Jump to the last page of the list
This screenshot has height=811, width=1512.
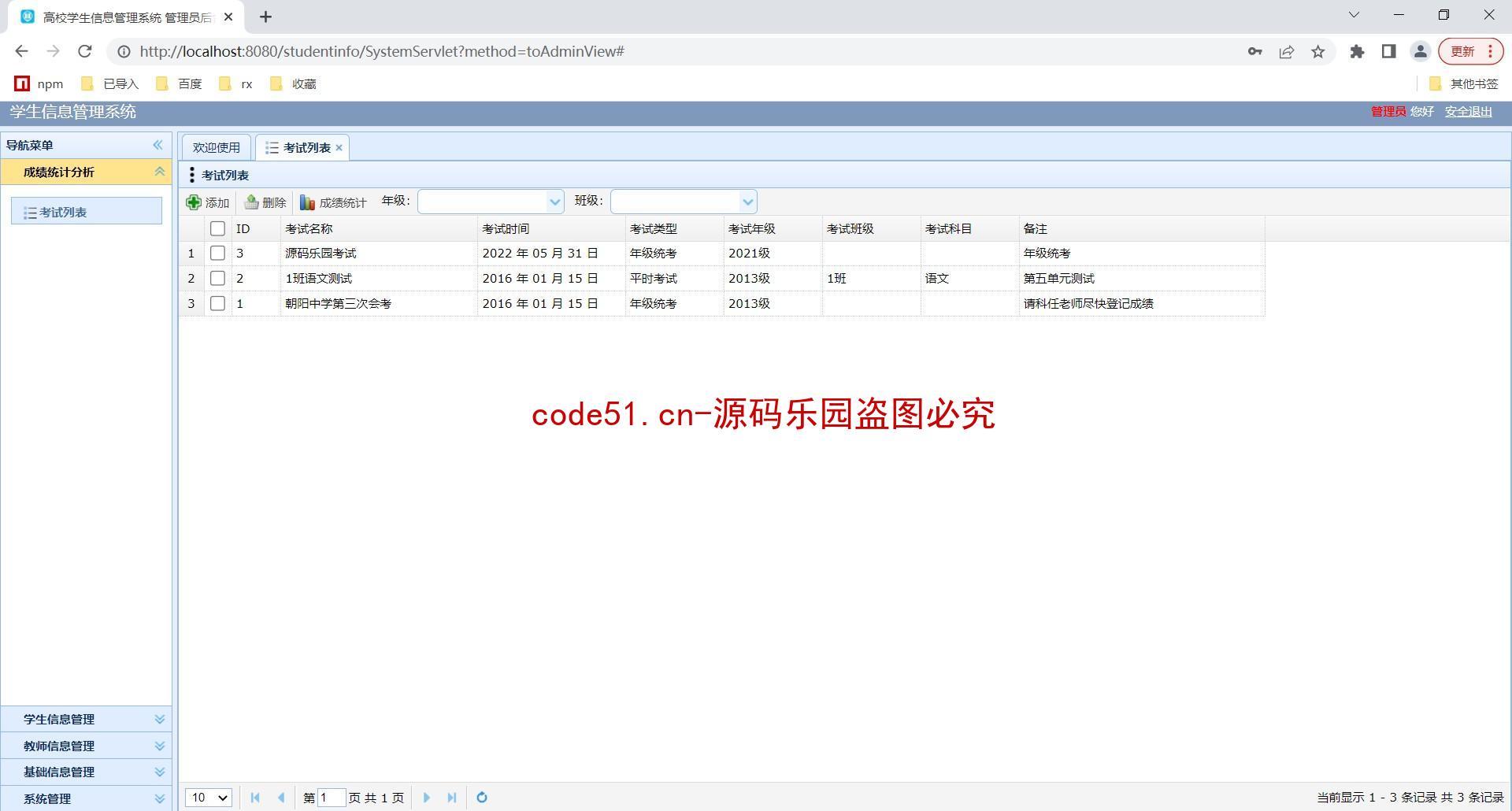click(x=452, y=798)
